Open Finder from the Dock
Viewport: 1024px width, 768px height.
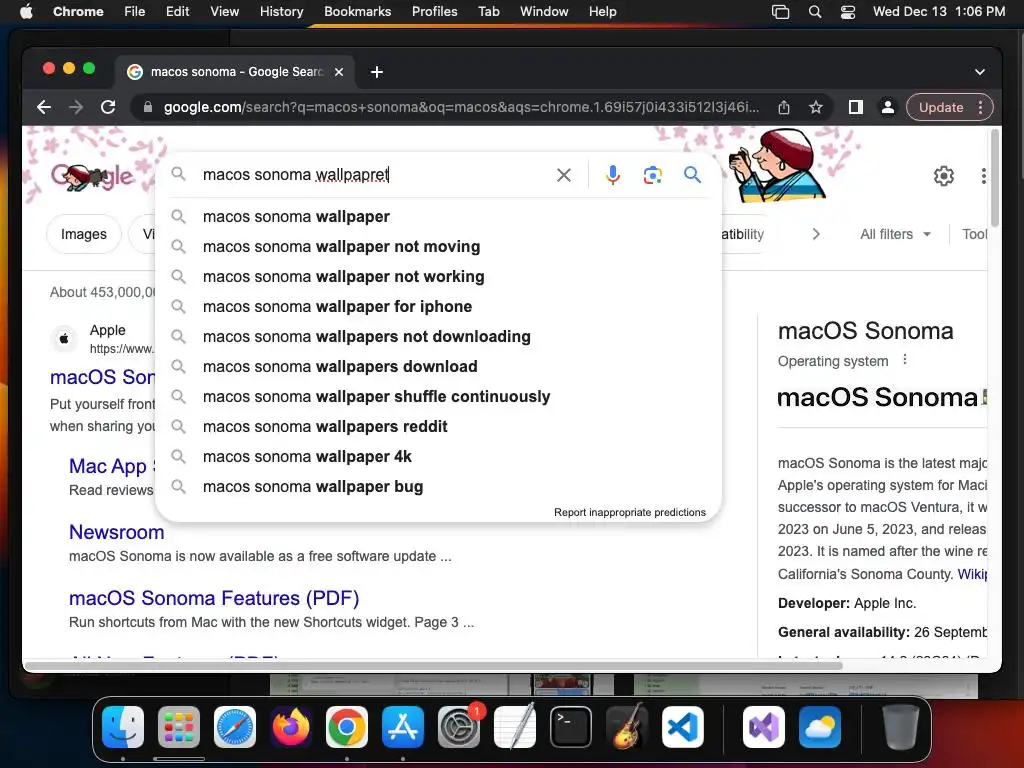(x=123, y=727)
